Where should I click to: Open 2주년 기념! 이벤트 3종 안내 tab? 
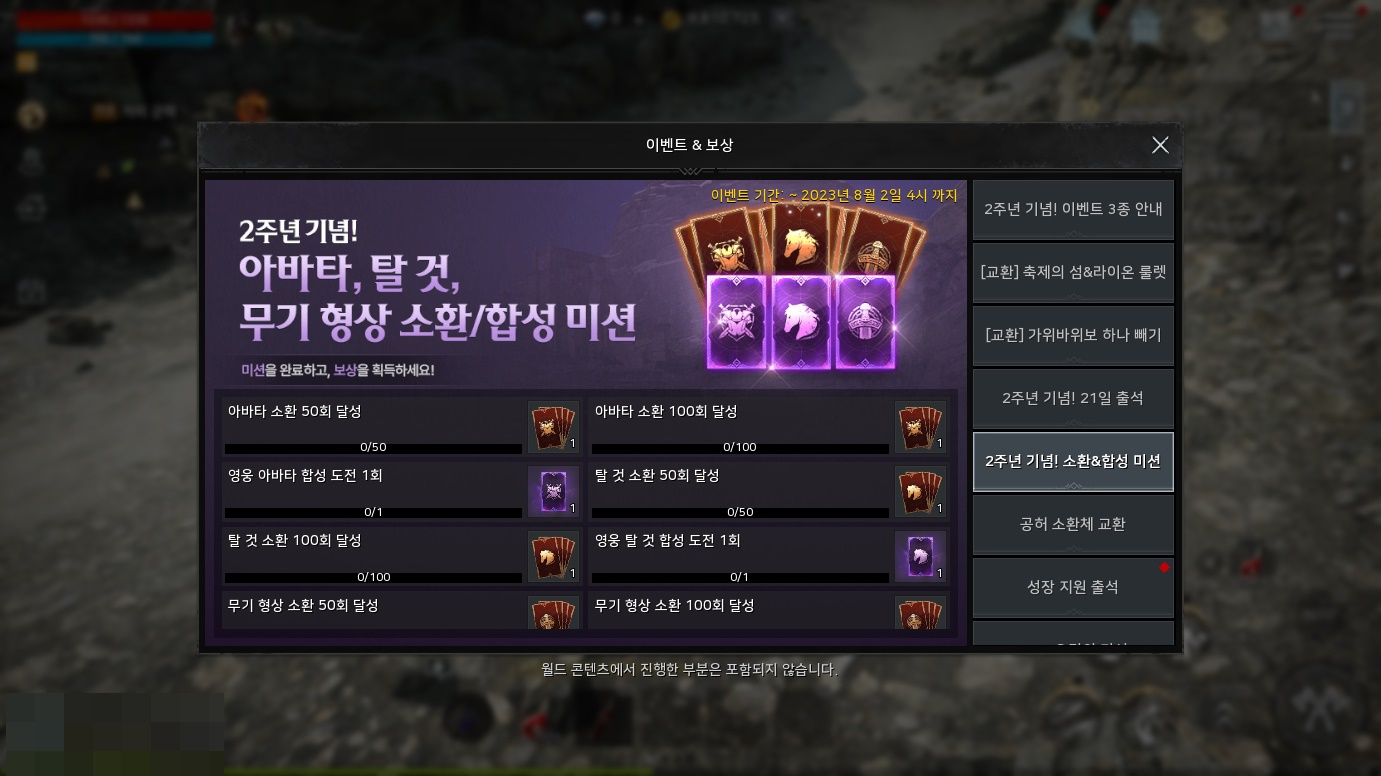point(1073,210)
